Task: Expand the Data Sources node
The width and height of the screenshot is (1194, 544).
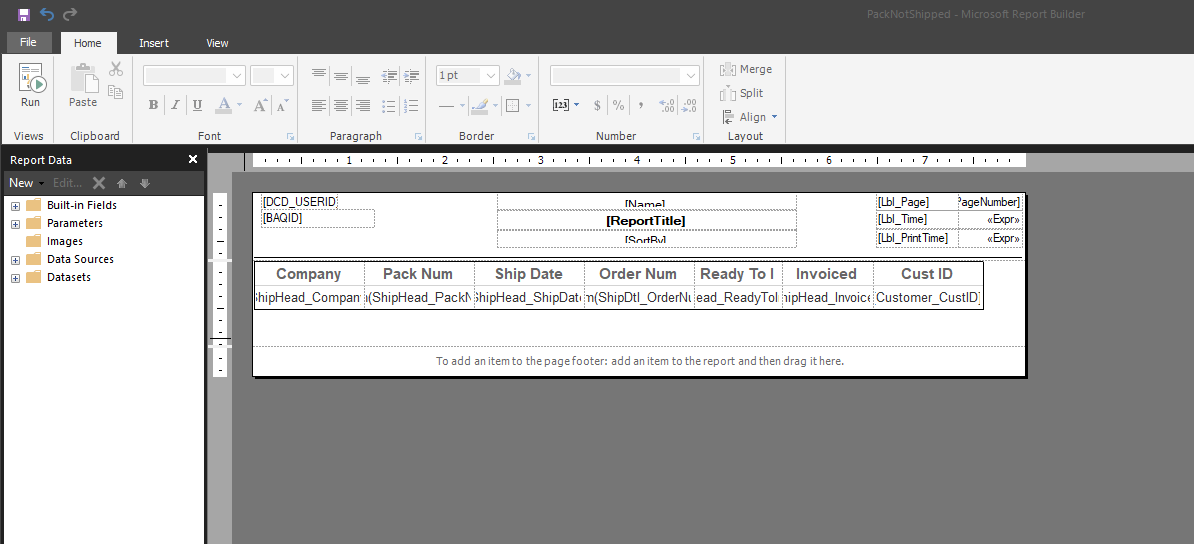Action: click(15, 260)
